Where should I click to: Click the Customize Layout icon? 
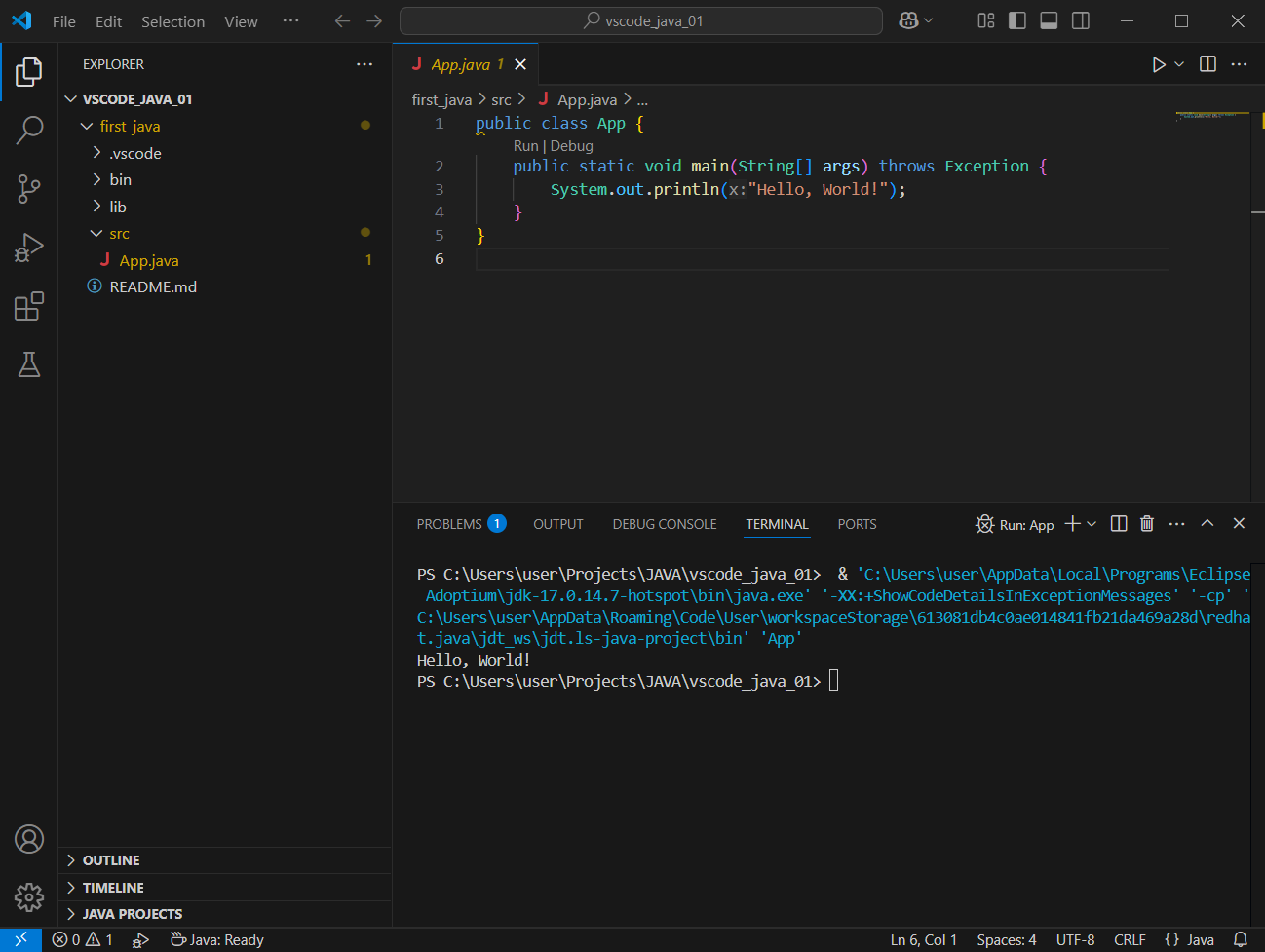click(x=986, y=20)
